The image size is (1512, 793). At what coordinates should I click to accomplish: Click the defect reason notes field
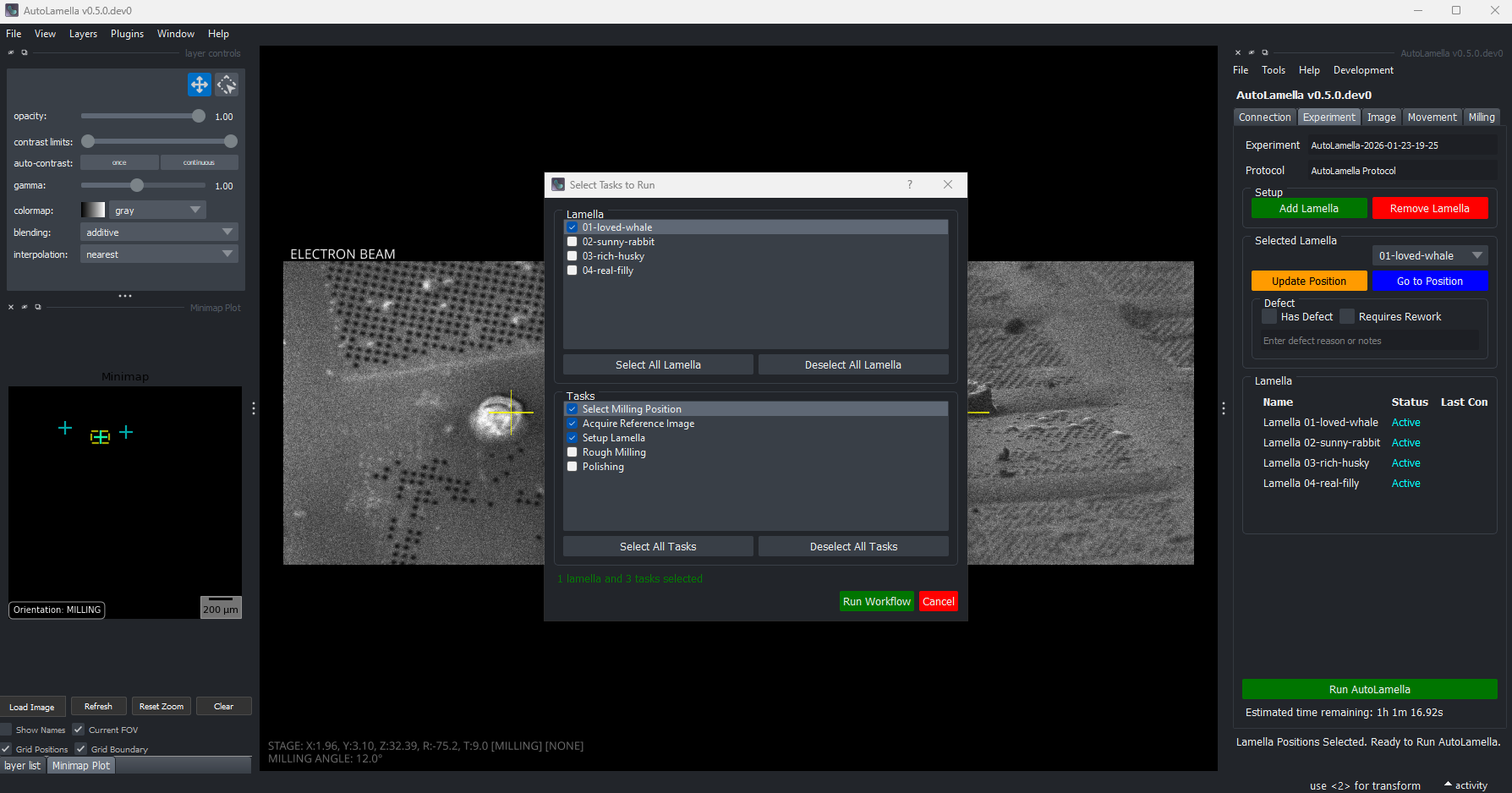pos(1368,341)
